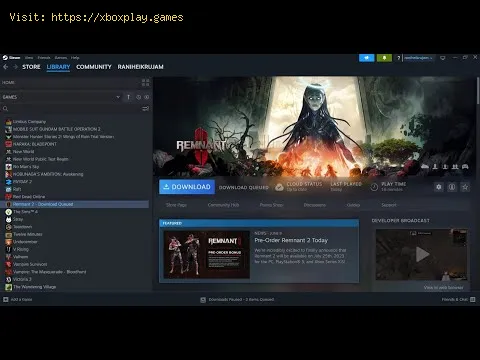This screenshot has width=480, height=360.
Task: Select NARAKA: BLADEPOINT in the list
Action: coord(35,144)
